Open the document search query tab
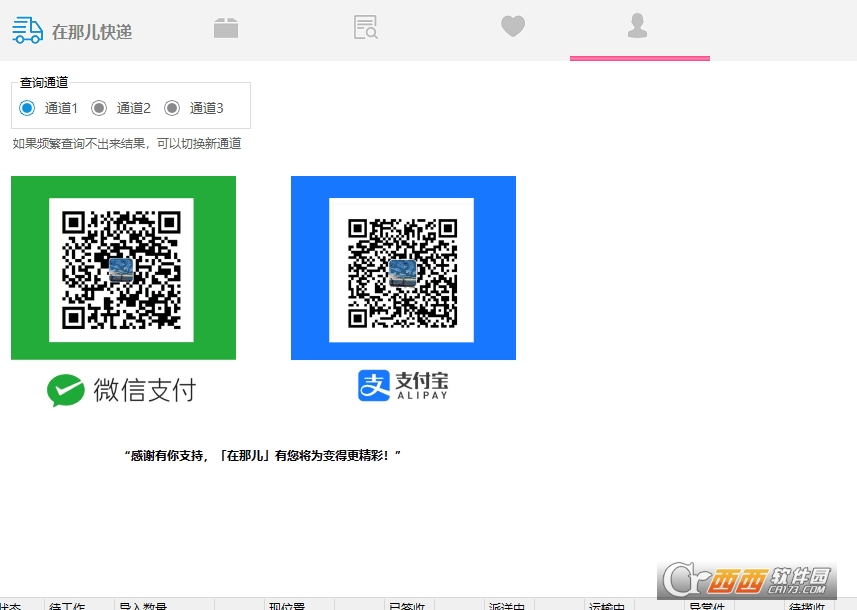Viewport: 857px width, 610px height. tap(366, 27)
